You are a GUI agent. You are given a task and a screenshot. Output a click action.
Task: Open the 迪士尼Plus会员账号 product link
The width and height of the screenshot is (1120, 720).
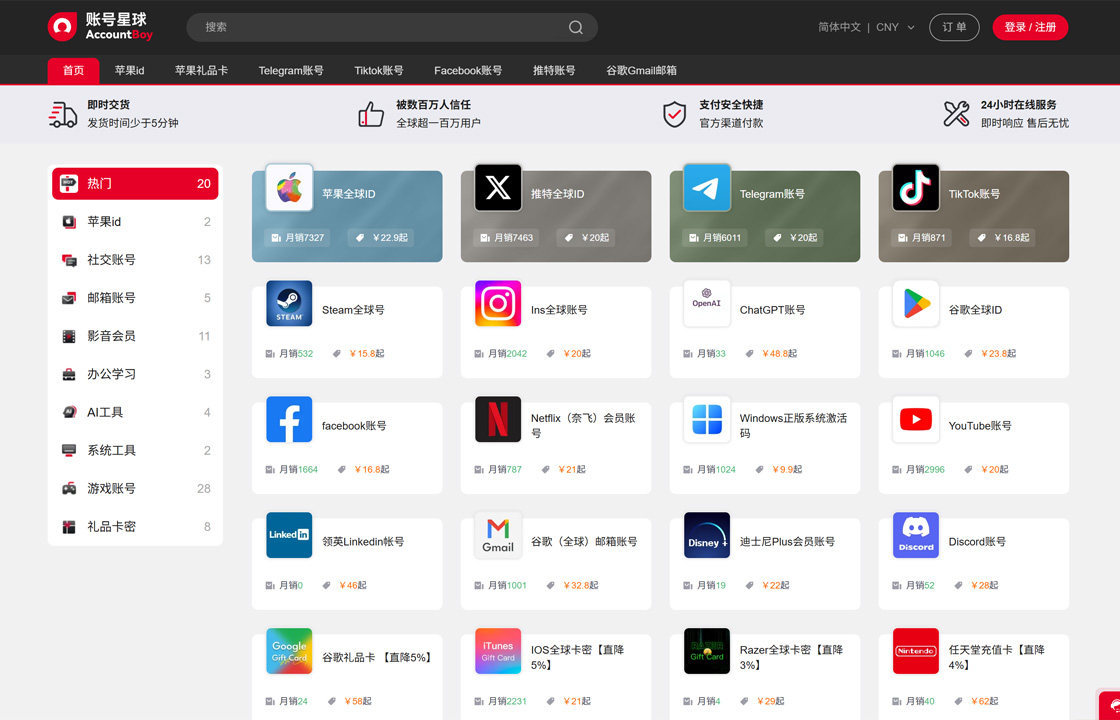coord(787,541)
